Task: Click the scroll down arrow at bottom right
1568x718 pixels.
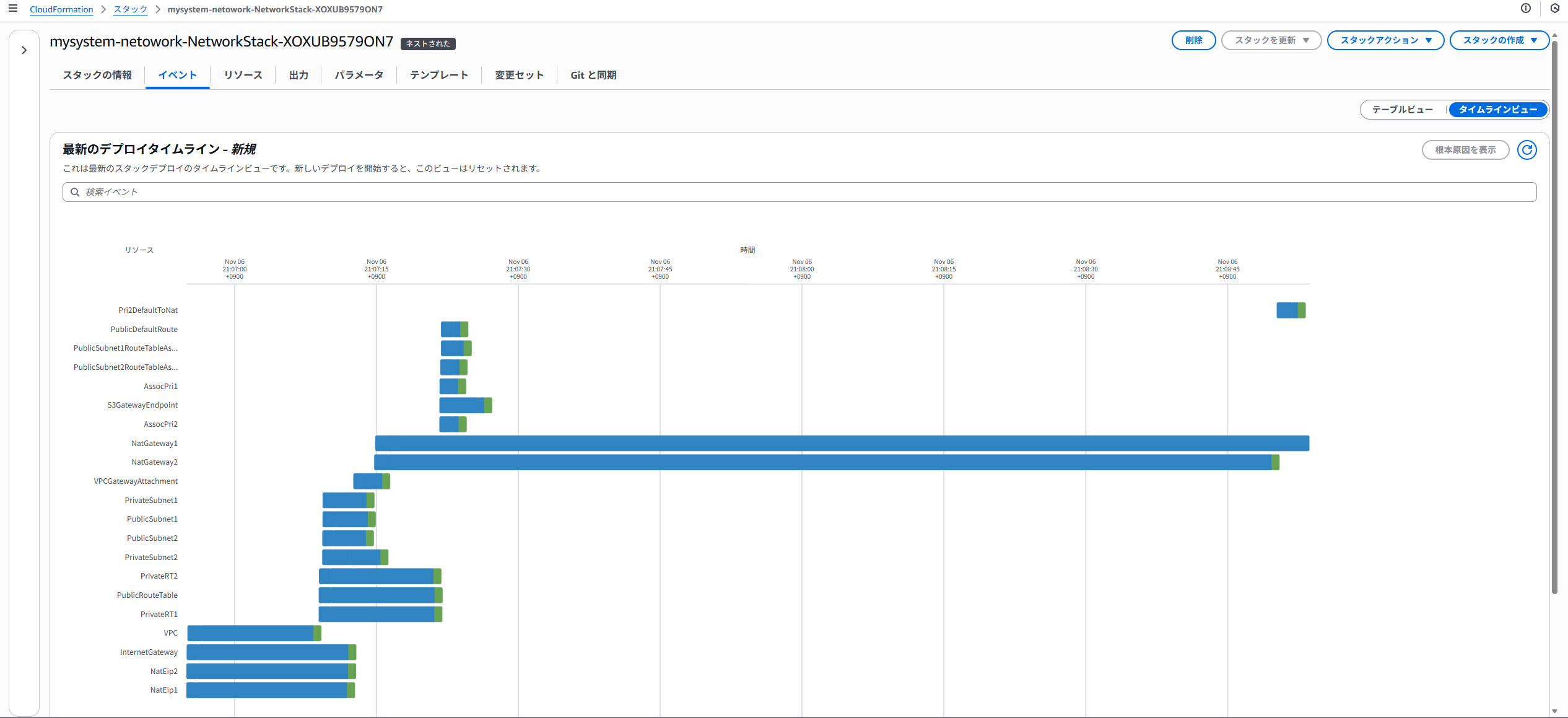Action: coord(1554,711)
